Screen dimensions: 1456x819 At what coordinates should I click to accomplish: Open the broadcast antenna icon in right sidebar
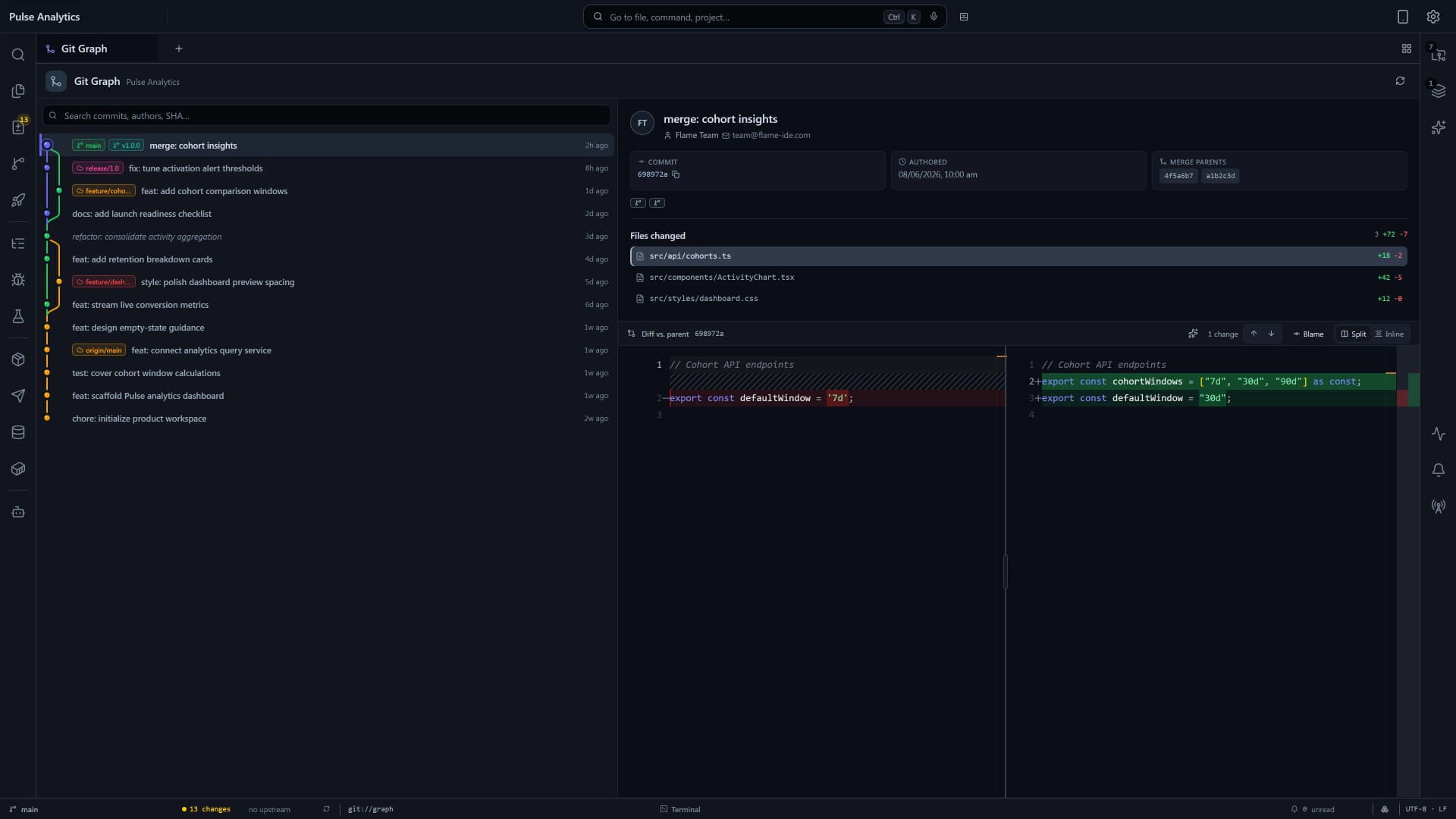pyautogui.click(x=1438, y=507)
